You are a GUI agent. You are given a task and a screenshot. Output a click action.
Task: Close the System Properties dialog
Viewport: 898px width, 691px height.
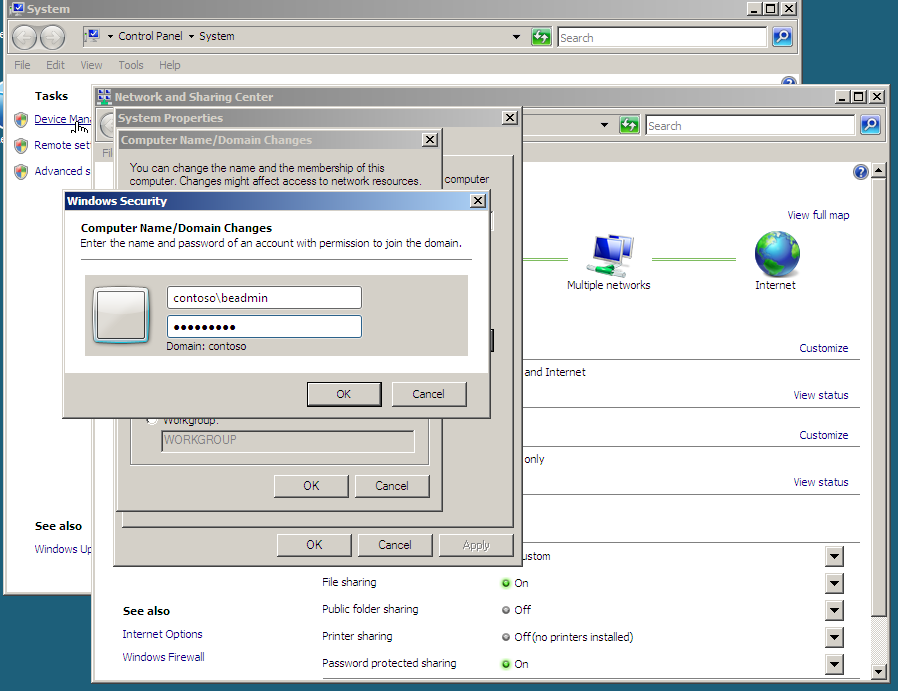(510, 118)
